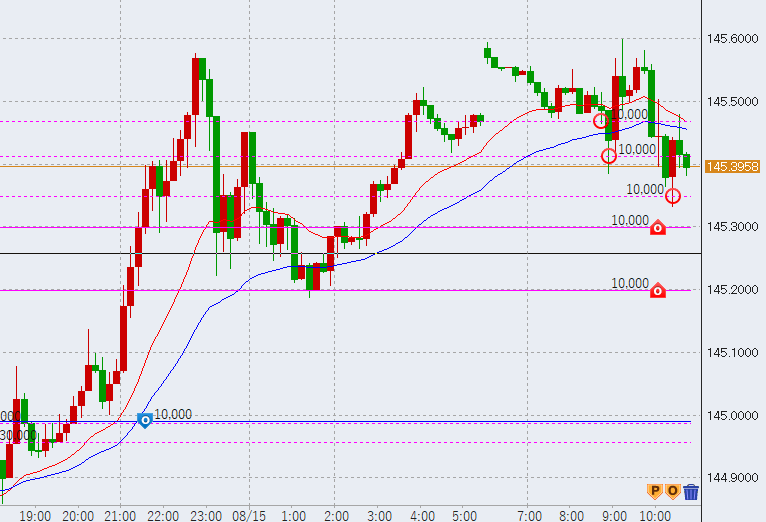Image resolution: width=766 pixels, height=522 pixels.
Task: Click the 145.5000 price axis label
Action: click(731, 102)
